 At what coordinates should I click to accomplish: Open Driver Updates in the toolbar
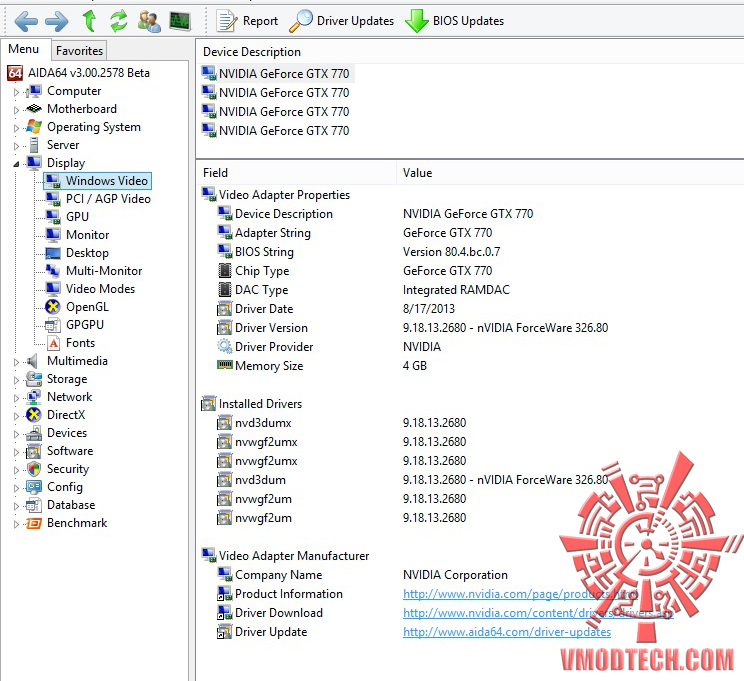click(x=342, y=21)
